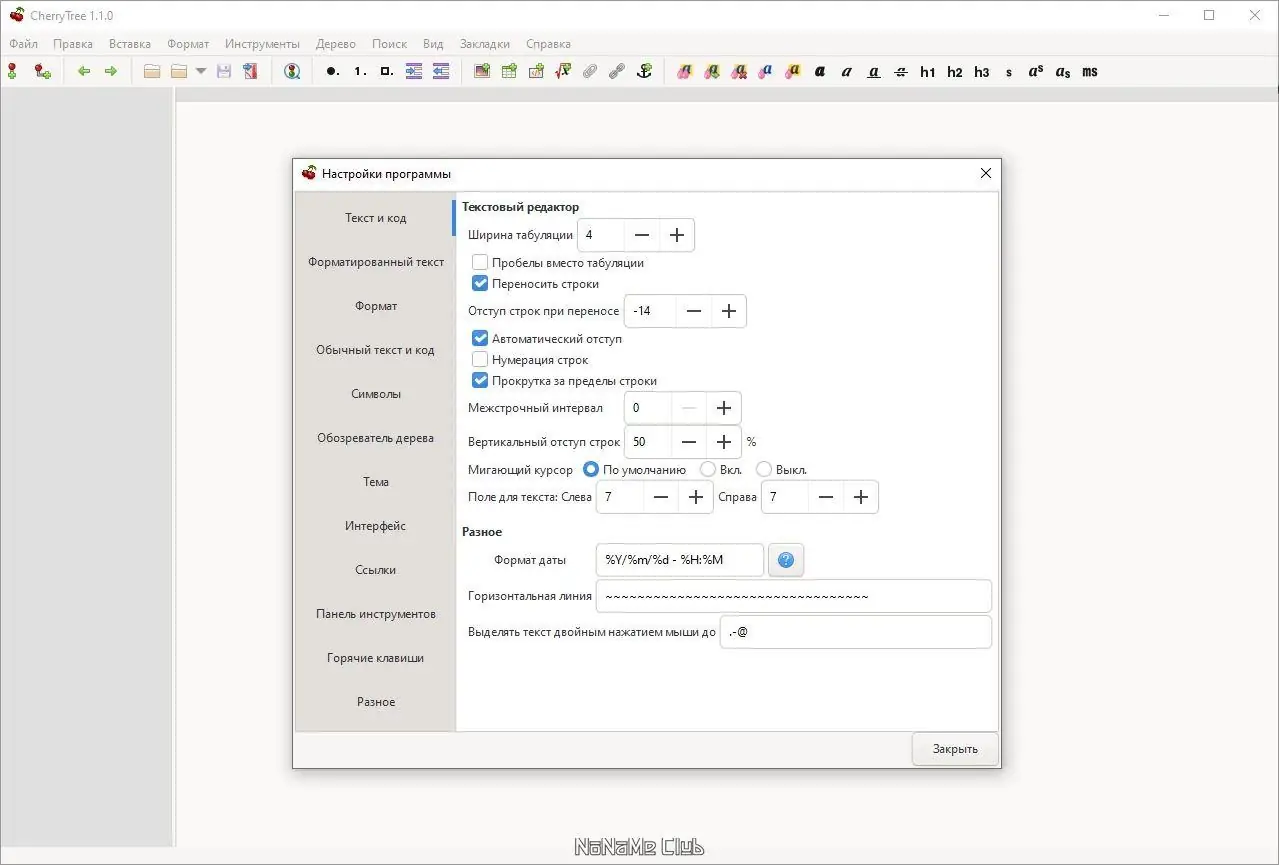Click the save floppy disk icon

click(x=224, y=72)
